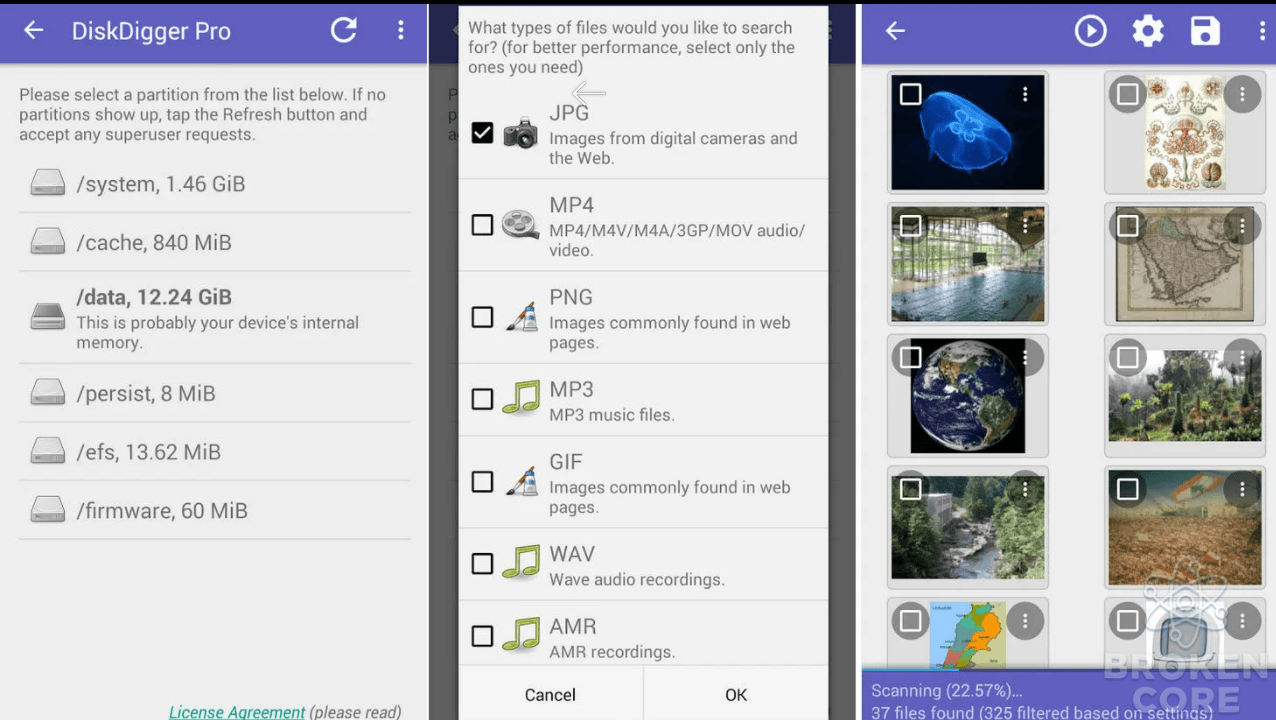The height and width of the screenshot is (720, 1276).
Task: Go back from the DiskDigger Pro partition screen
Action: [x=34, y=31]
